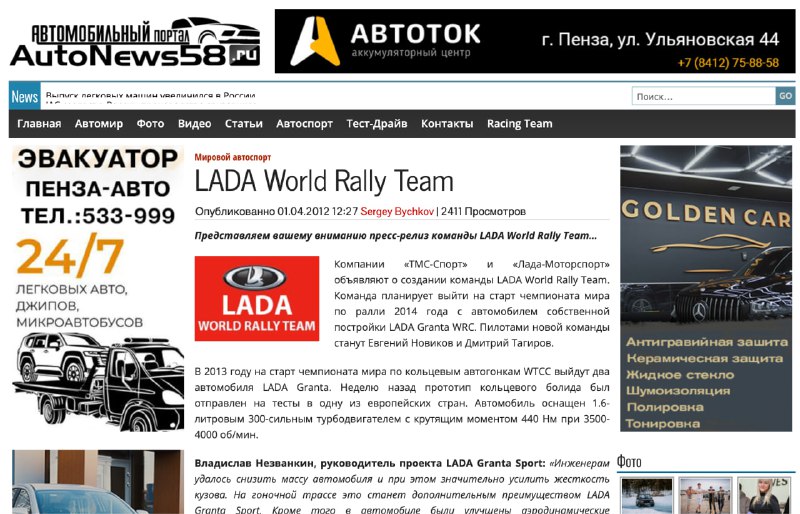The width and height of the screenshot is (800, 514).
Task: Click the "2411 Просмотров" view count text
Action: pos(483,211)
